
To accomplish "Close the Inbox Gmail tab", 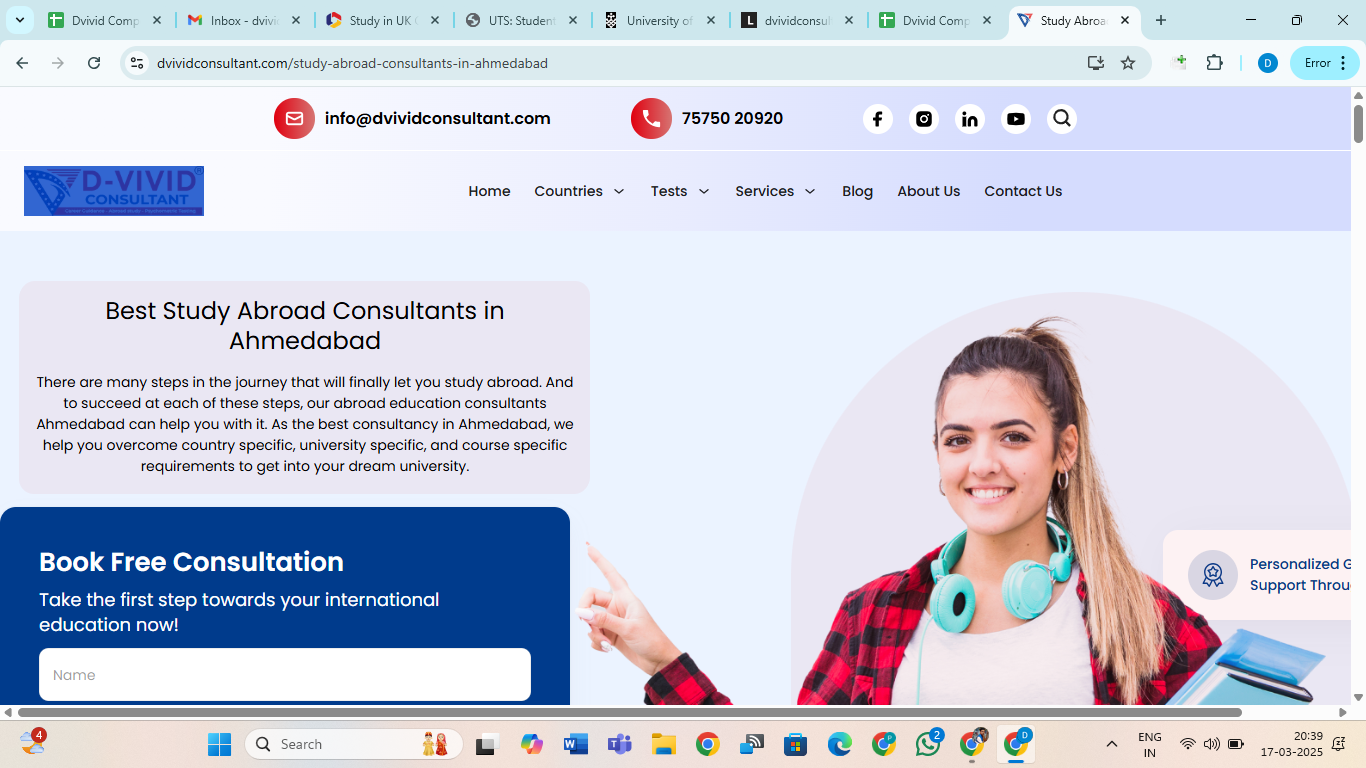I will pyautogui.click(x=295, y=20).
